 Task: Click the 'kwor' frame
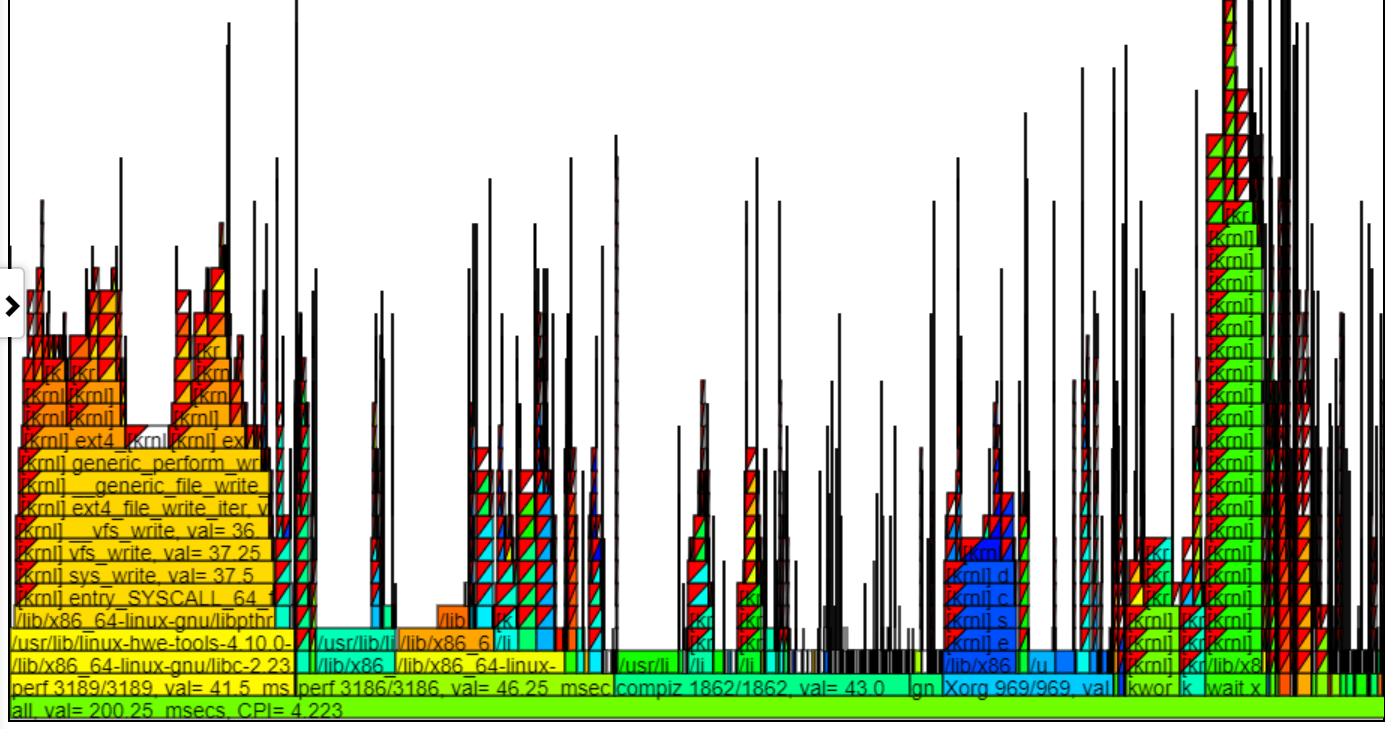[1152, 687]
